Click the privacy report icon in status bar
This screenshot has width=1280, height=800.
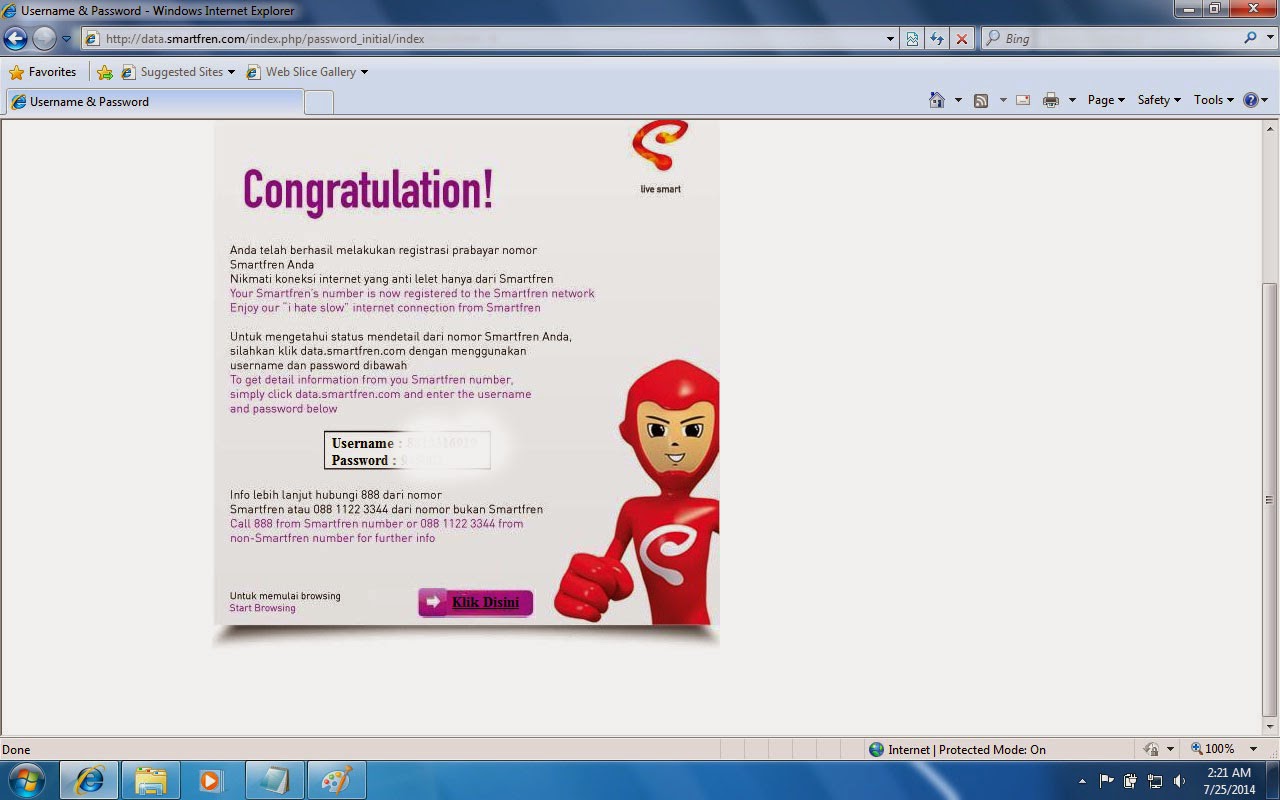tap(1151, 749)
